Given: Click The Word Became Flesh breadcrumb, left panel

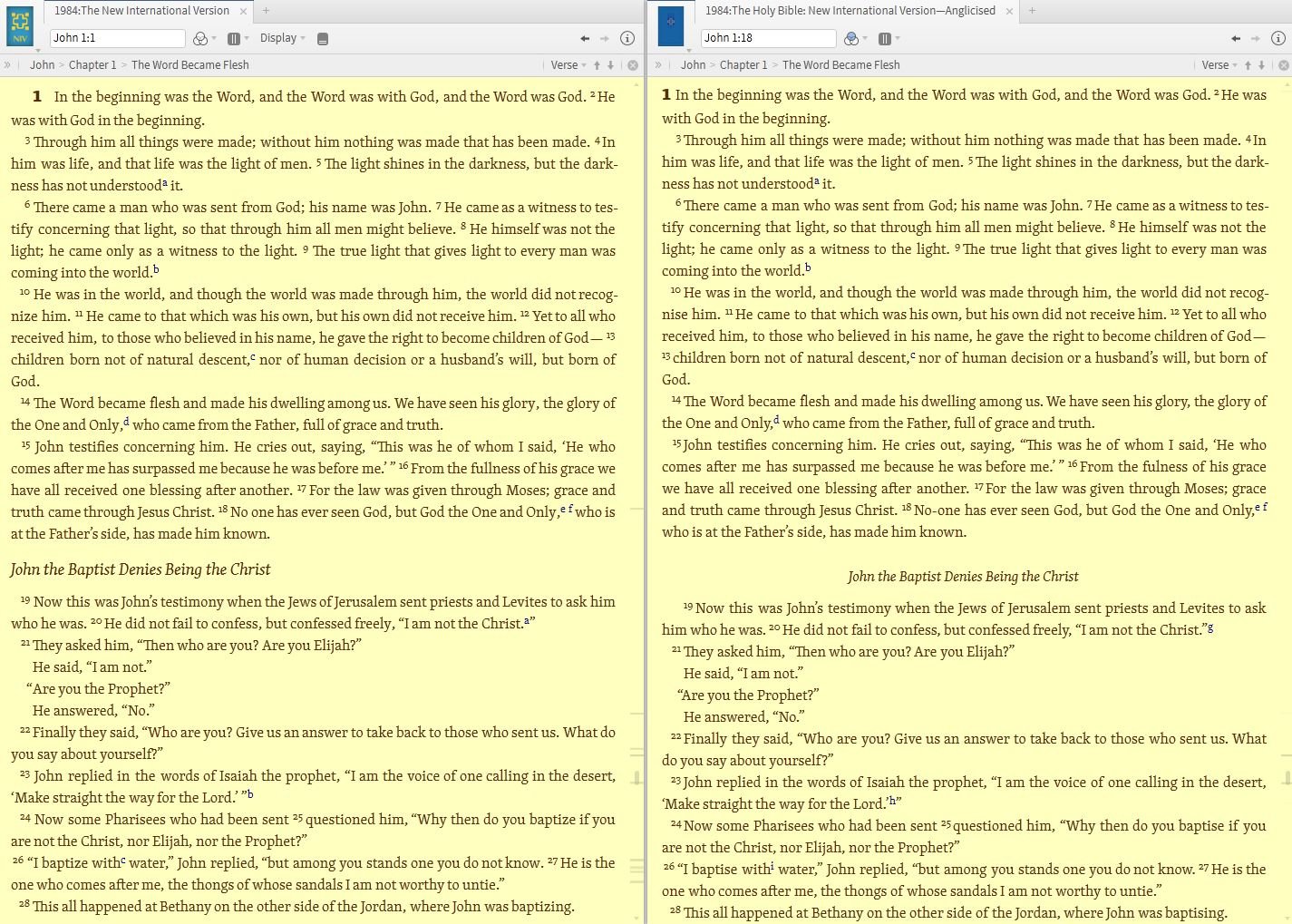Looking at the screenshot, I should 190,65.
